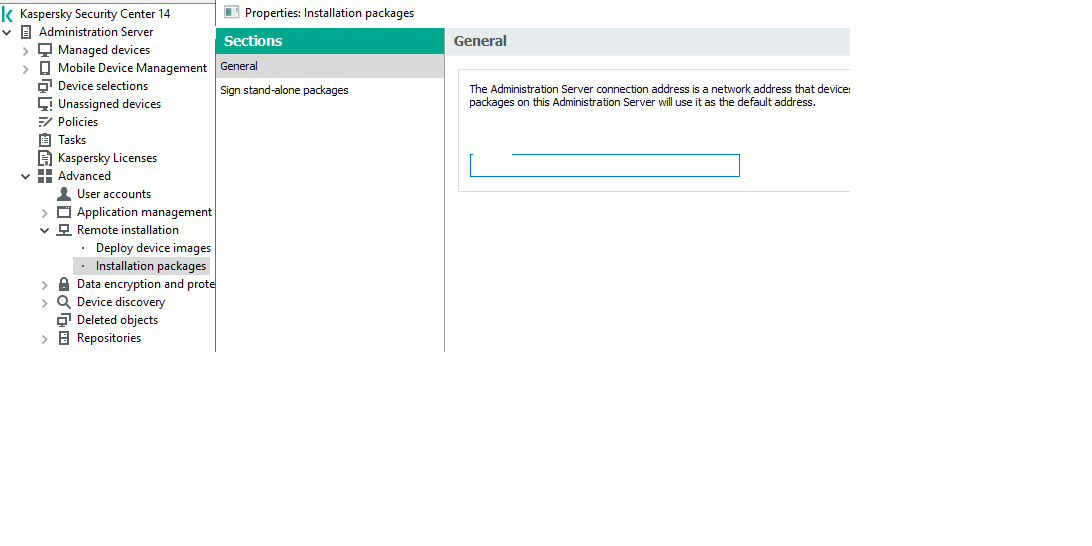The height and width of the screenshot is (546, 1092).
Task: Open Device discovery tree item
Action: tap(121, 302)
